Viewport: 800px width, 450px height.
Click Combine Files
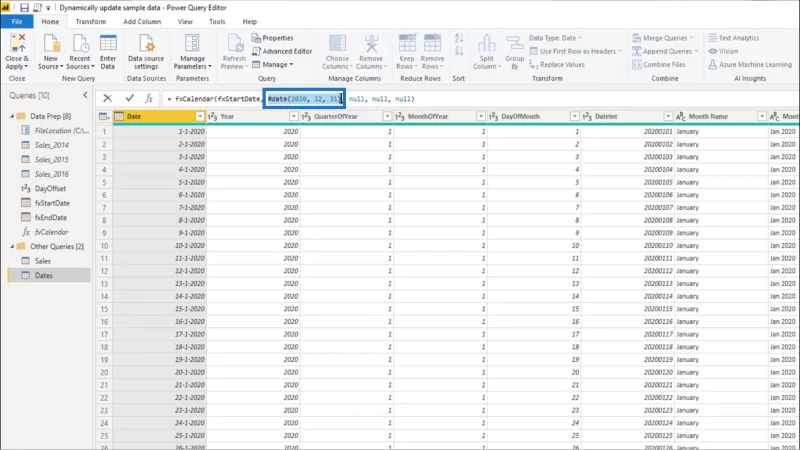pos(659,64)
